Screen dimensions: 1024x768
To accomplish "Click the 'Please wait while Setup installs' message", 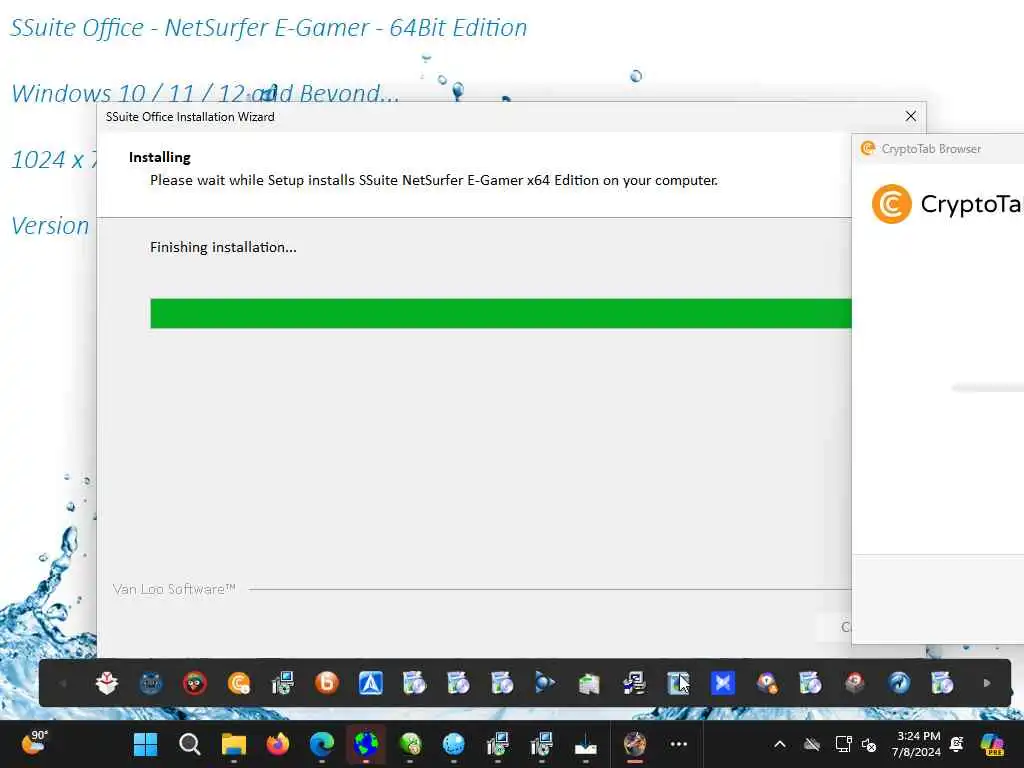I will (434, 180).
